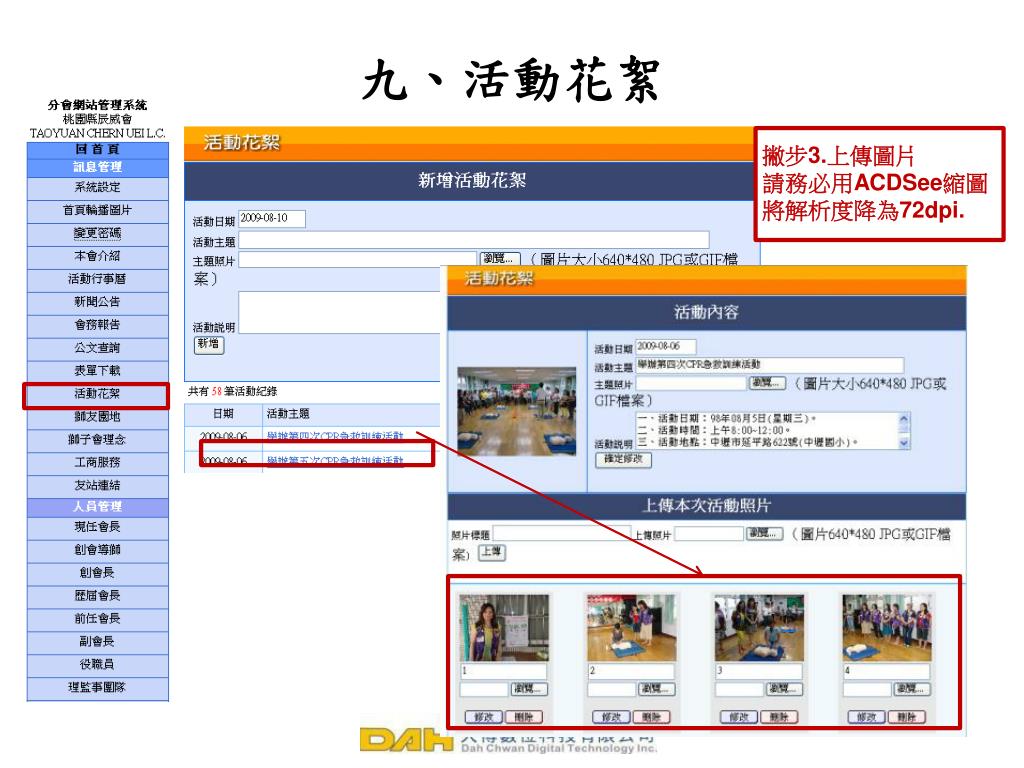1024x768 pixels.
Task: Open 舉辦第五次CPR急救訓練活動 link in list
Action: [x=335, y=460]
